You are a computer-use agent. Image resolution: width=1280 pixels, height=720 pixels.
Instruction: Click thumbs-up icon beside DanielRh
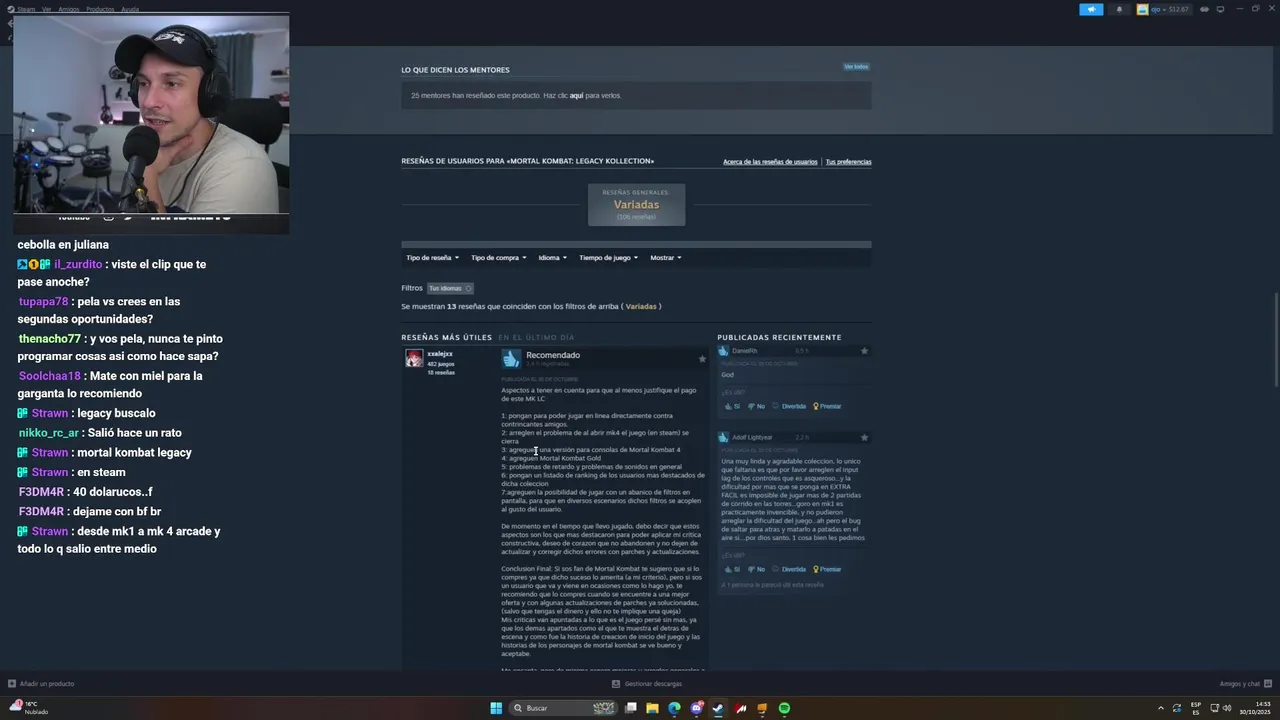pyautogui.click(x=723, y=351)
